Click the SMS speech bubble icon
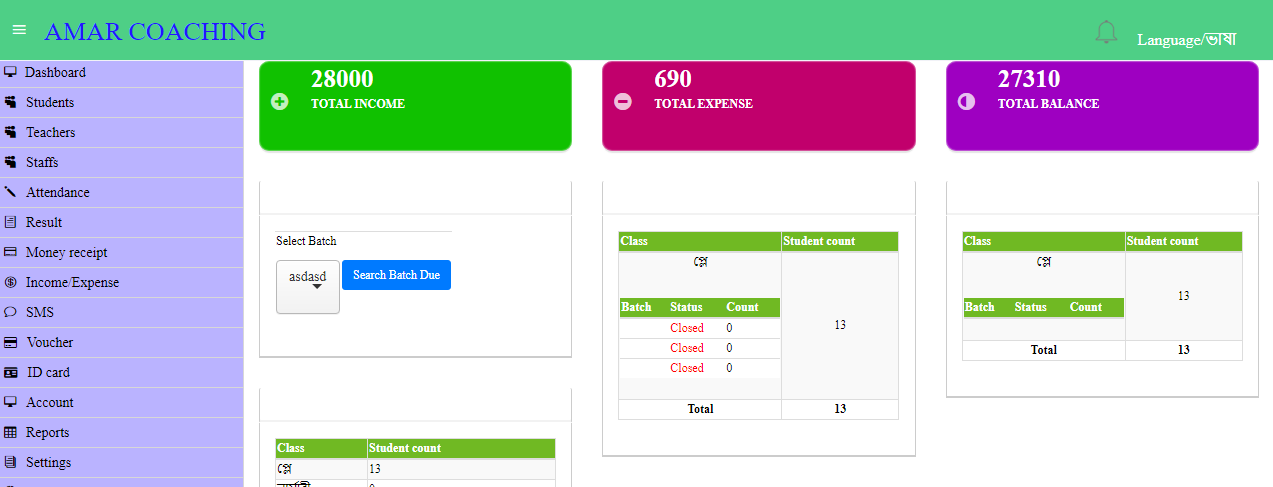Viewport: 1273px width, 487px height. click(11, 312)
